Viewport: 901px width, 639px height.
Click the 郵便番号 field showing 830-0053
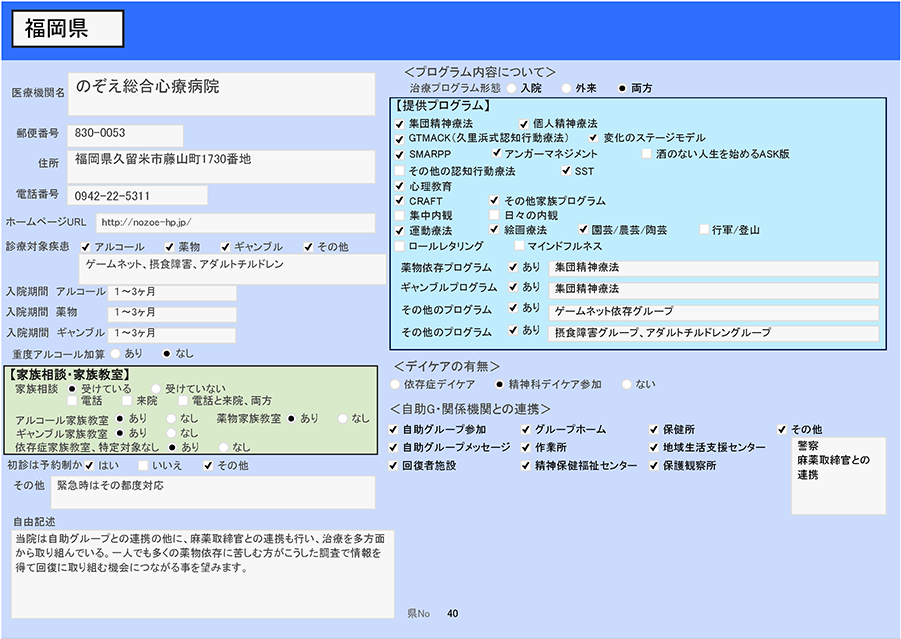click(x=125, y=133)
